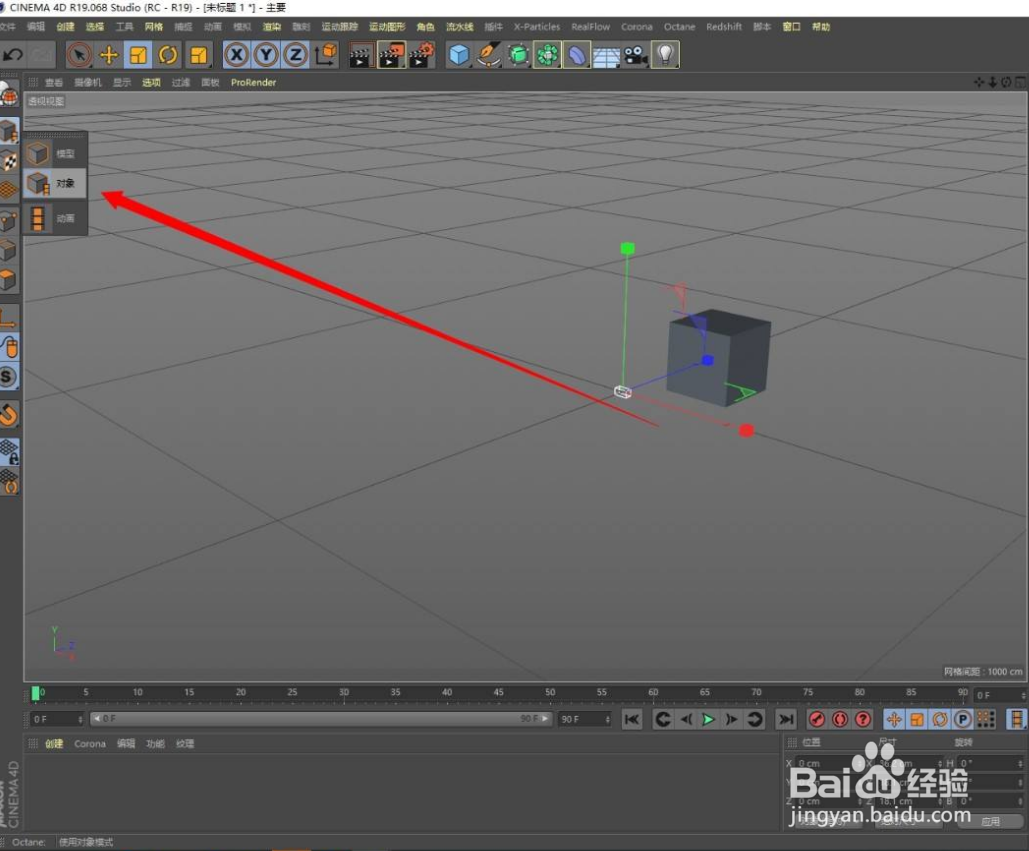The width and height of the screenshot is (1029, 851).
Task: Toggle the X axis lock
Action: click(237, 55)
